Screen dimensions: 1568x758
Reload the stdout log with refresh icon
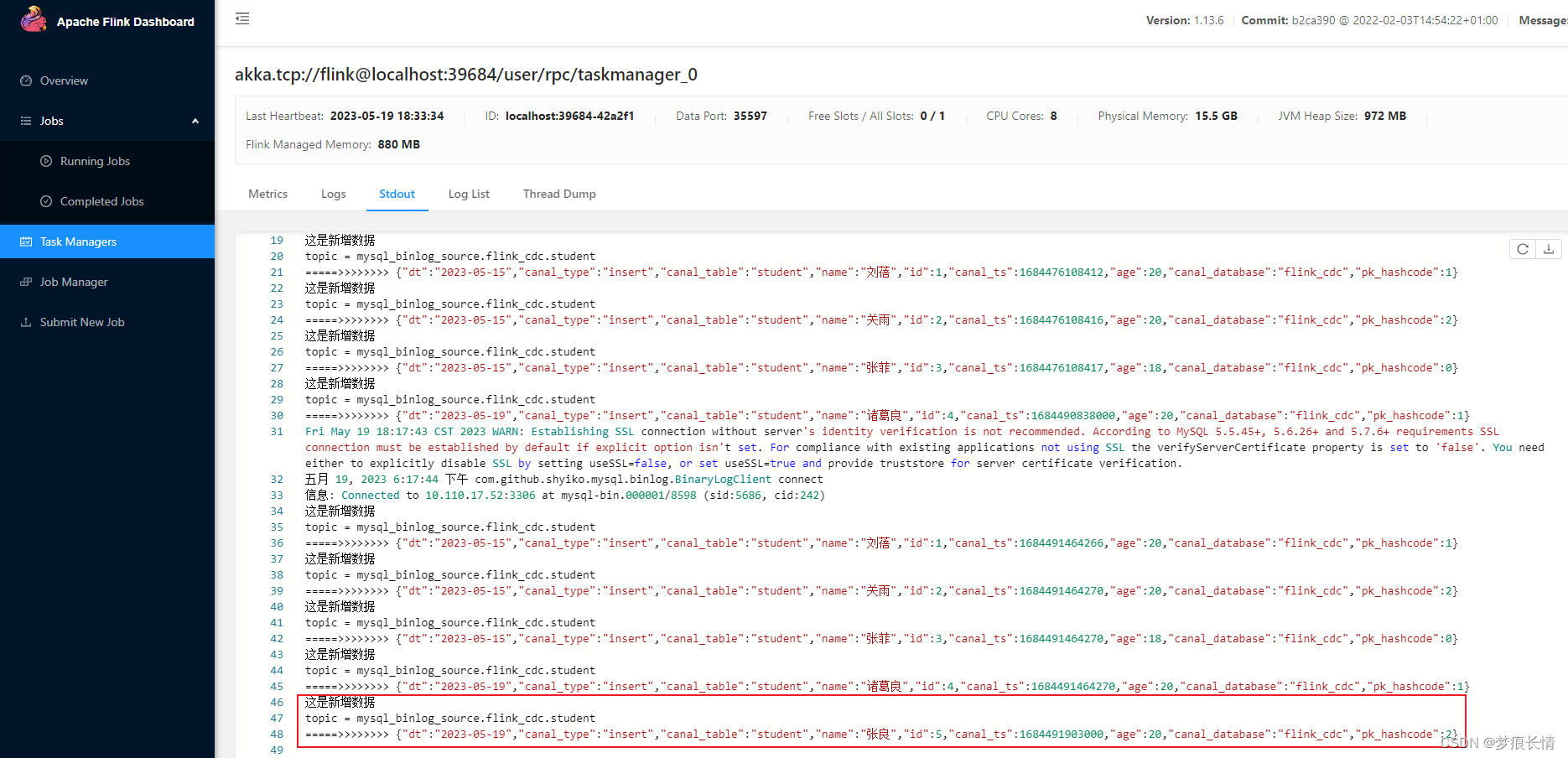click(1523, 249)
